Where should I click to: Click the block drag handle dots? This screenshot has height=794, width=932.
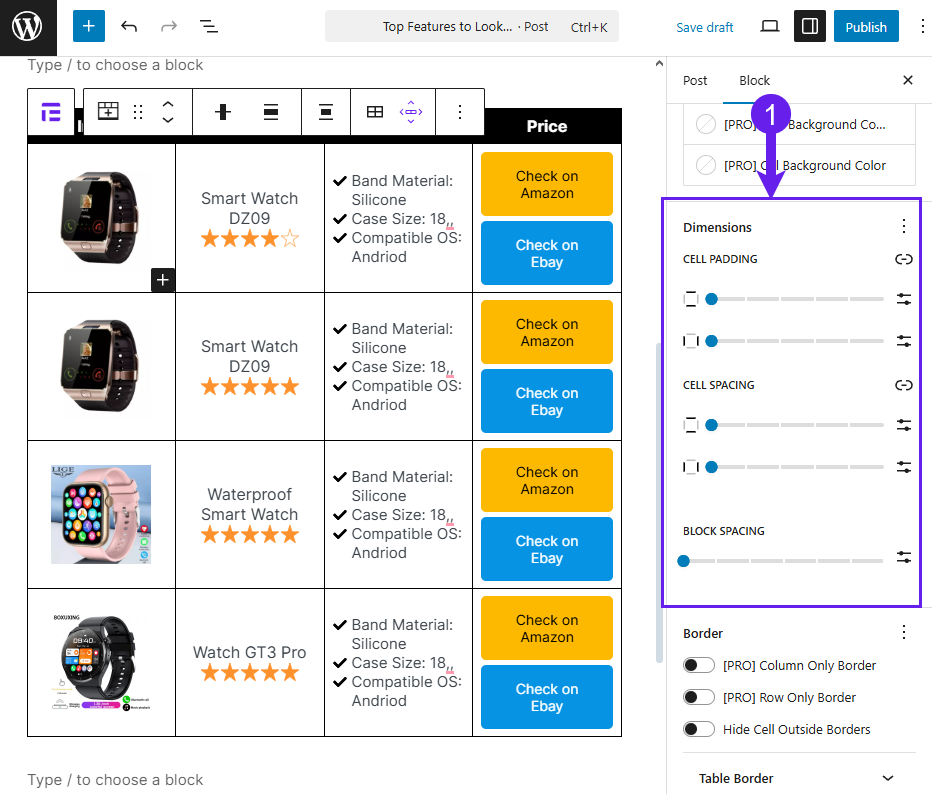(138, 112)
